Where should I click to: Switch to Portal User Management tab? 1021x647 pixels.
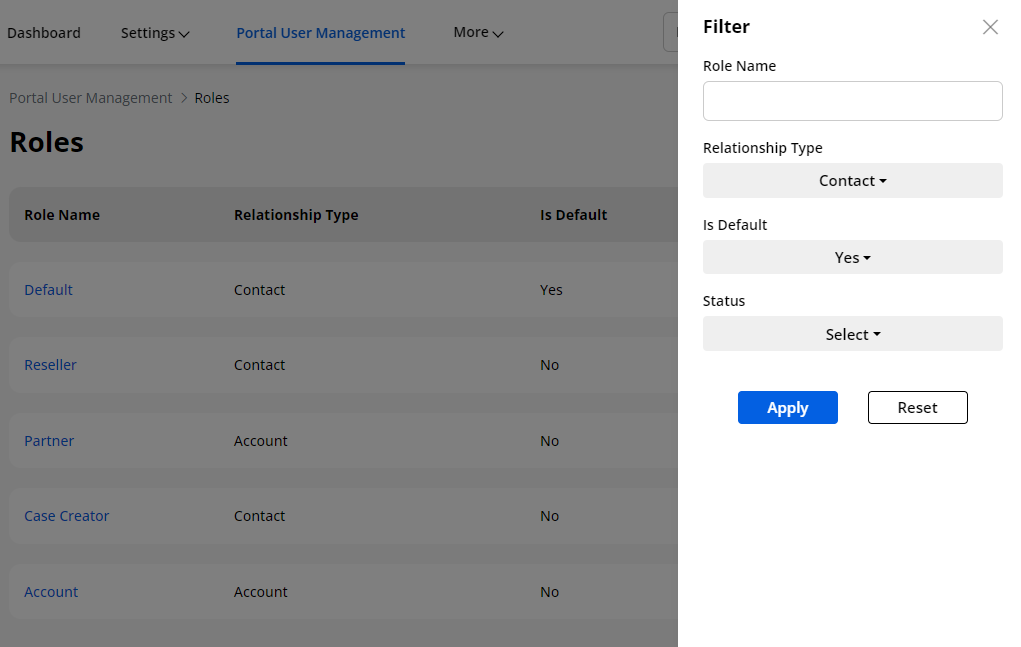click(x=320, y=33)
